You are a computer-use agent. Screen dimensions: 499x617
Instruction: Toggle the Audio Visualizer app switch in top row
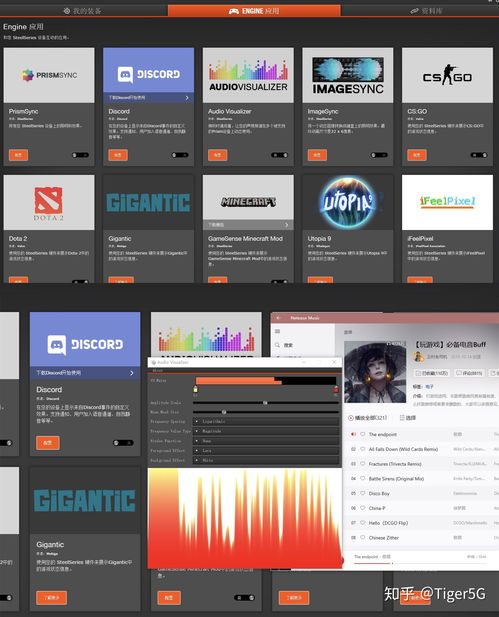(x=279, y=155)
